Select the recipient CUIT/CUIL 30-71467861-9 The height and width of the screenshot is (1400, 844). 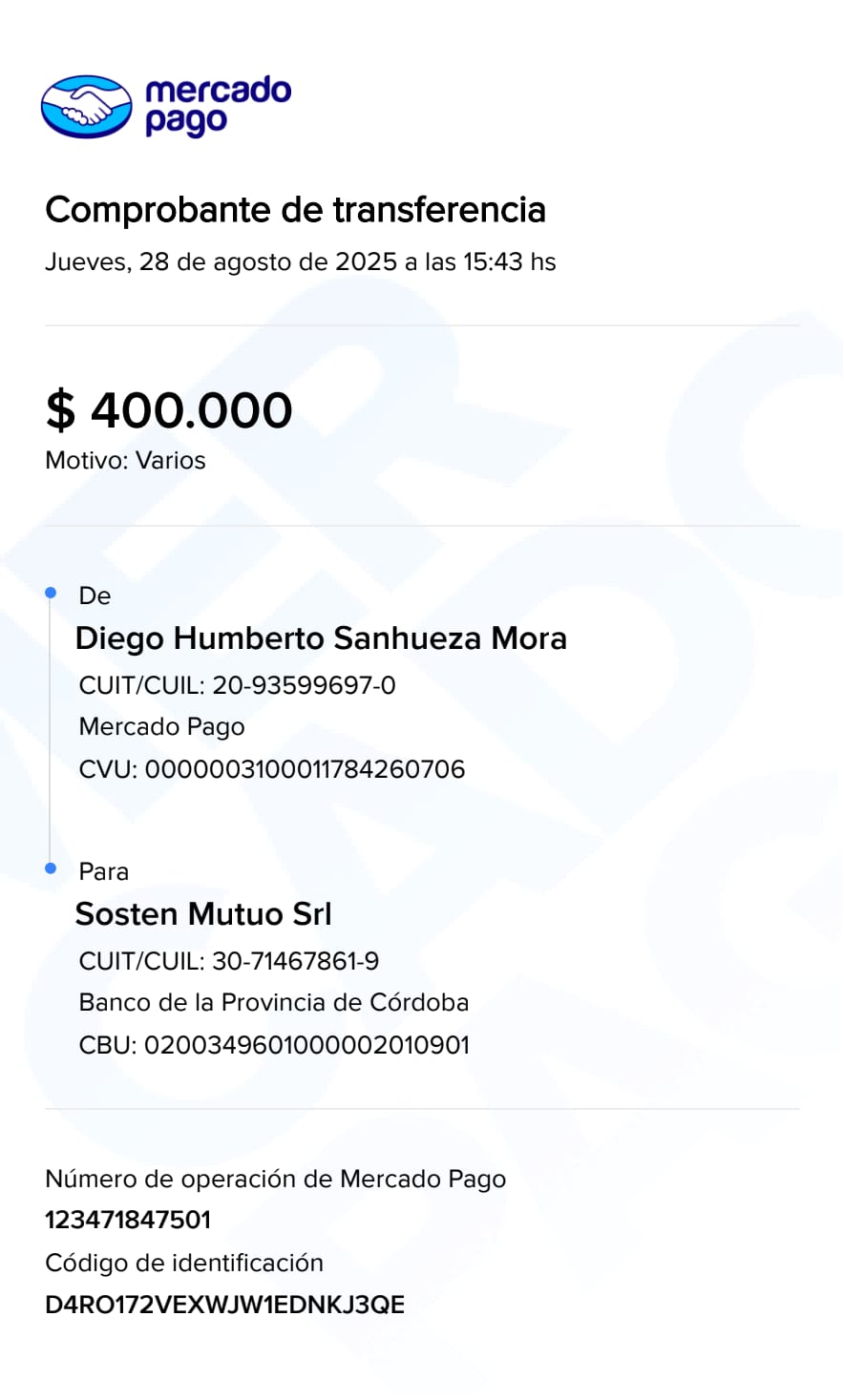[295, 961]
